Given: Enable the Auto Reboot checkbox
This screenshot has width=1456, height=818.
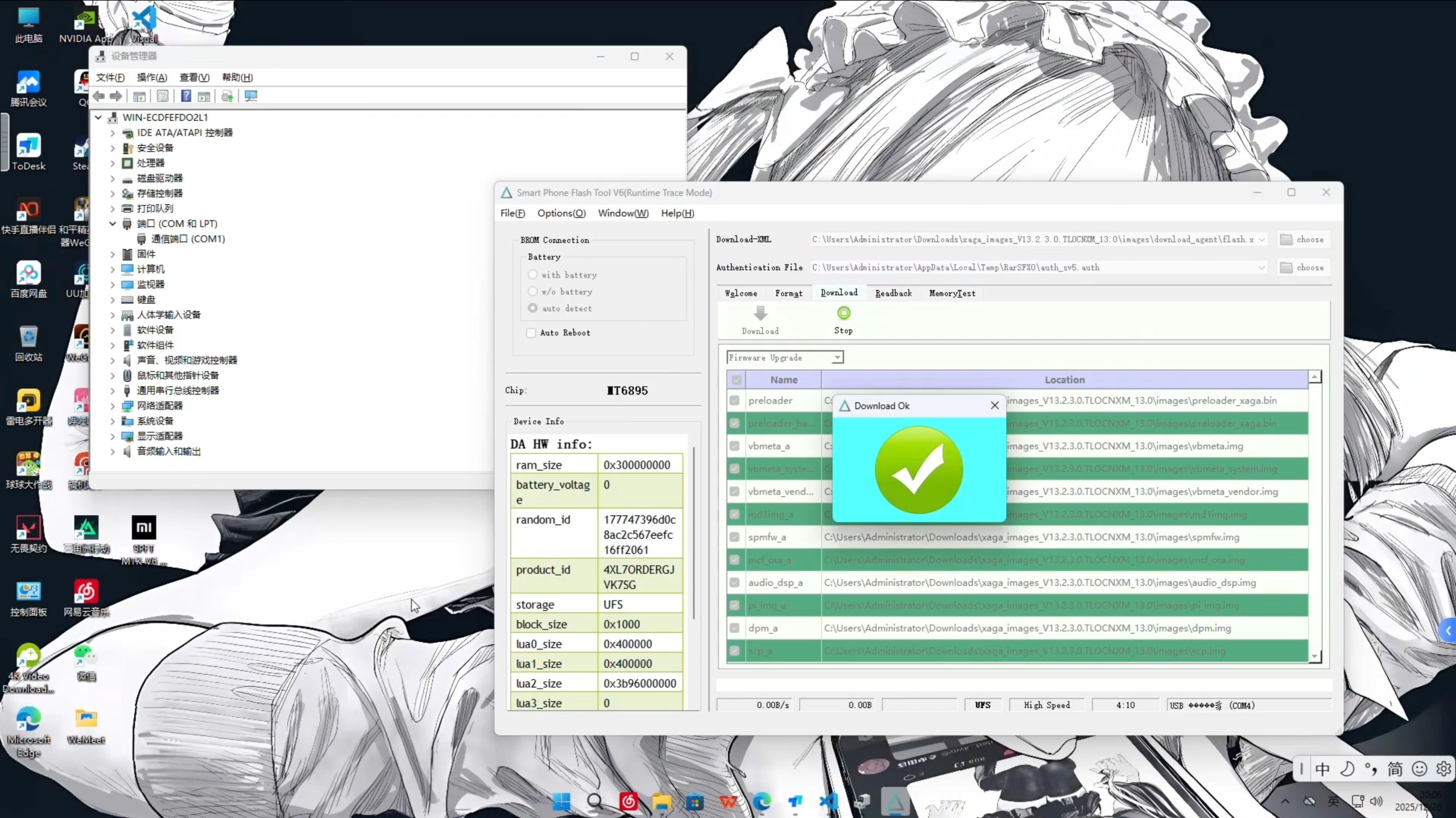Looking at the screenshot, I should pos(531,333).
